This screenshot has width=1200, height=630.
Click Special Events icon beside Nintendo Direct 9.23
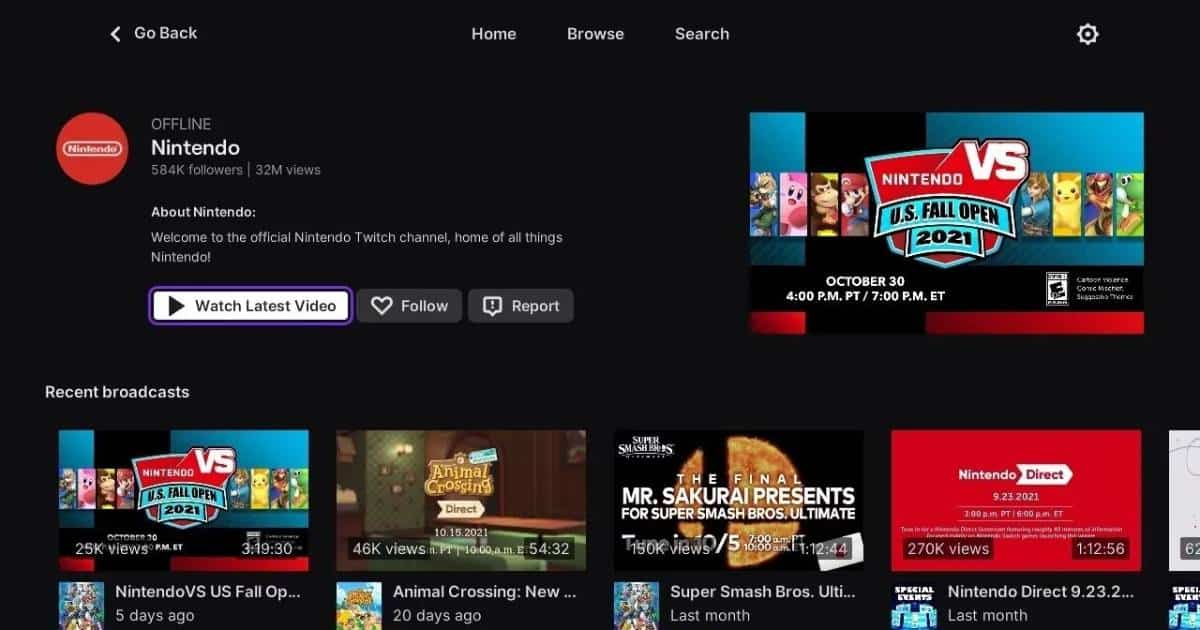(x=913, y=605)
